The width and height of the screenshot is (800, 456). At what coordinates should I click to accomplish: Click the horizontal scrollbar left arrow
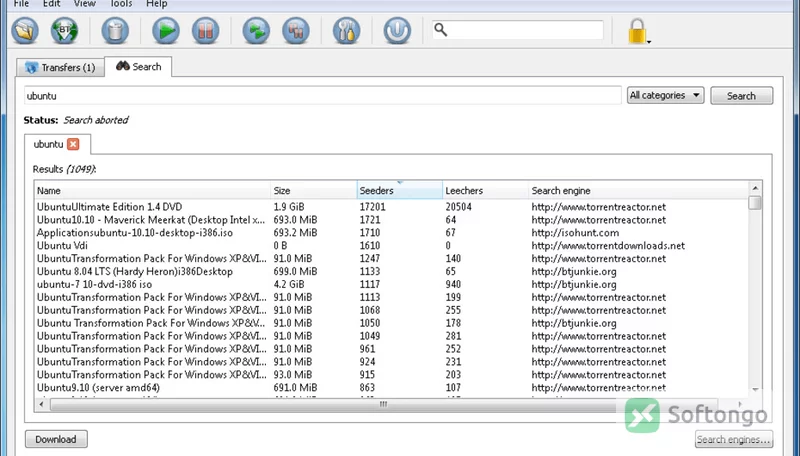point(41,405)
